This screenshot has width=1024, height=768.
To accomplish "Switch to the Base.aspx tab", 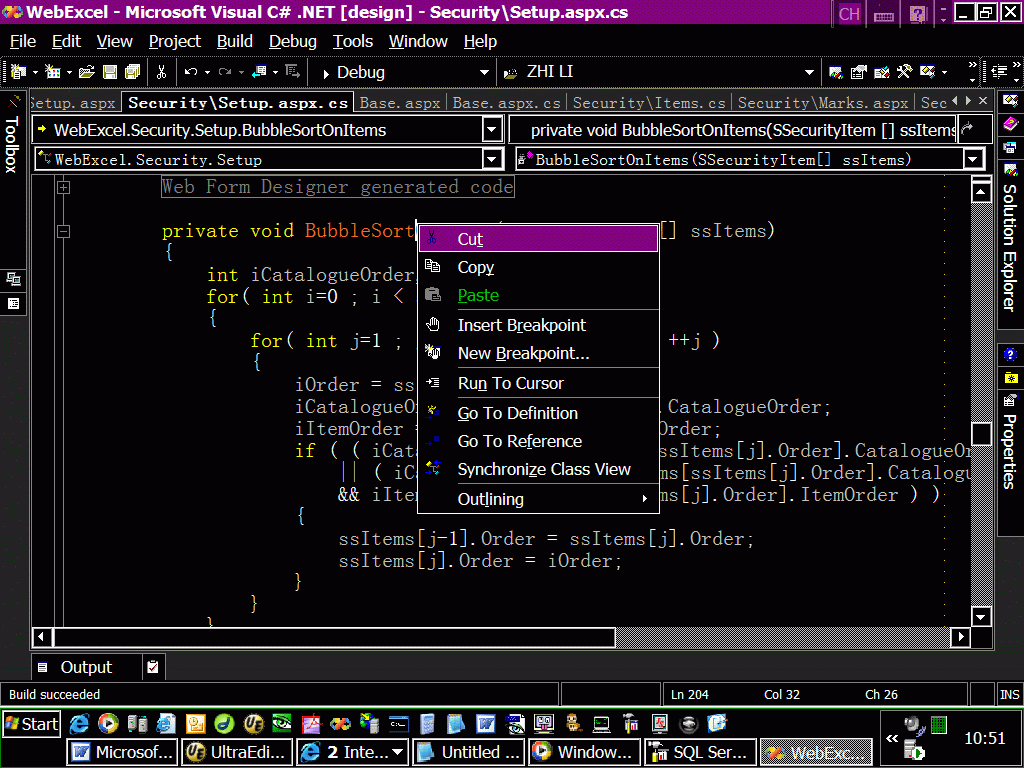I will click(x=400, y=103).
